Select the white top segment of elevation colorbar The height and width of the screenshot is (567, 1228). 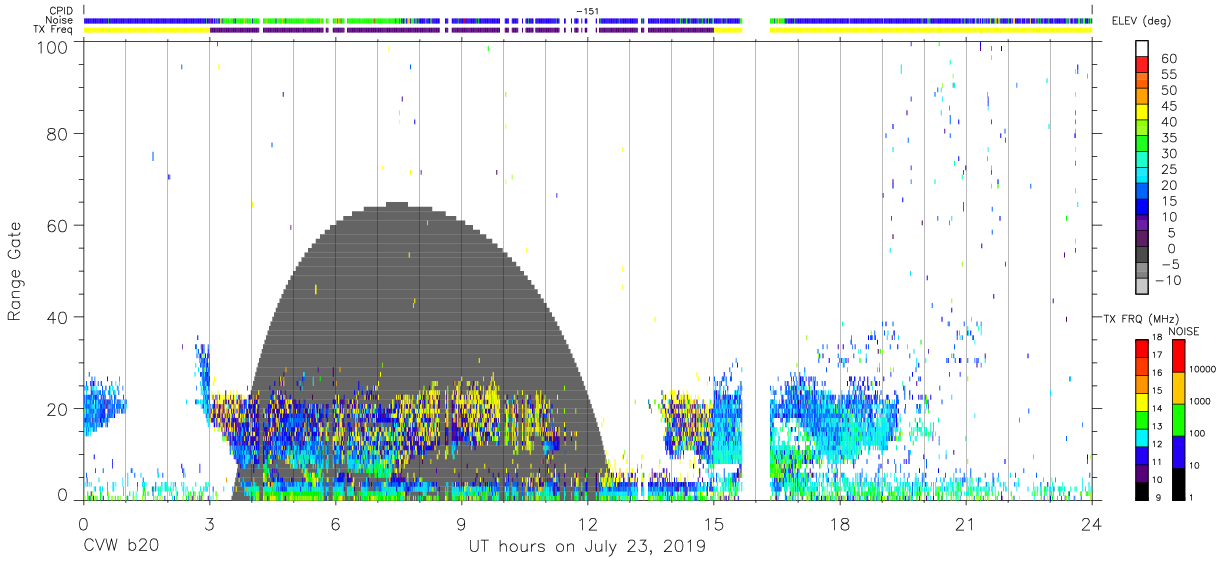pyautogui.click(x=1142, y=48)
